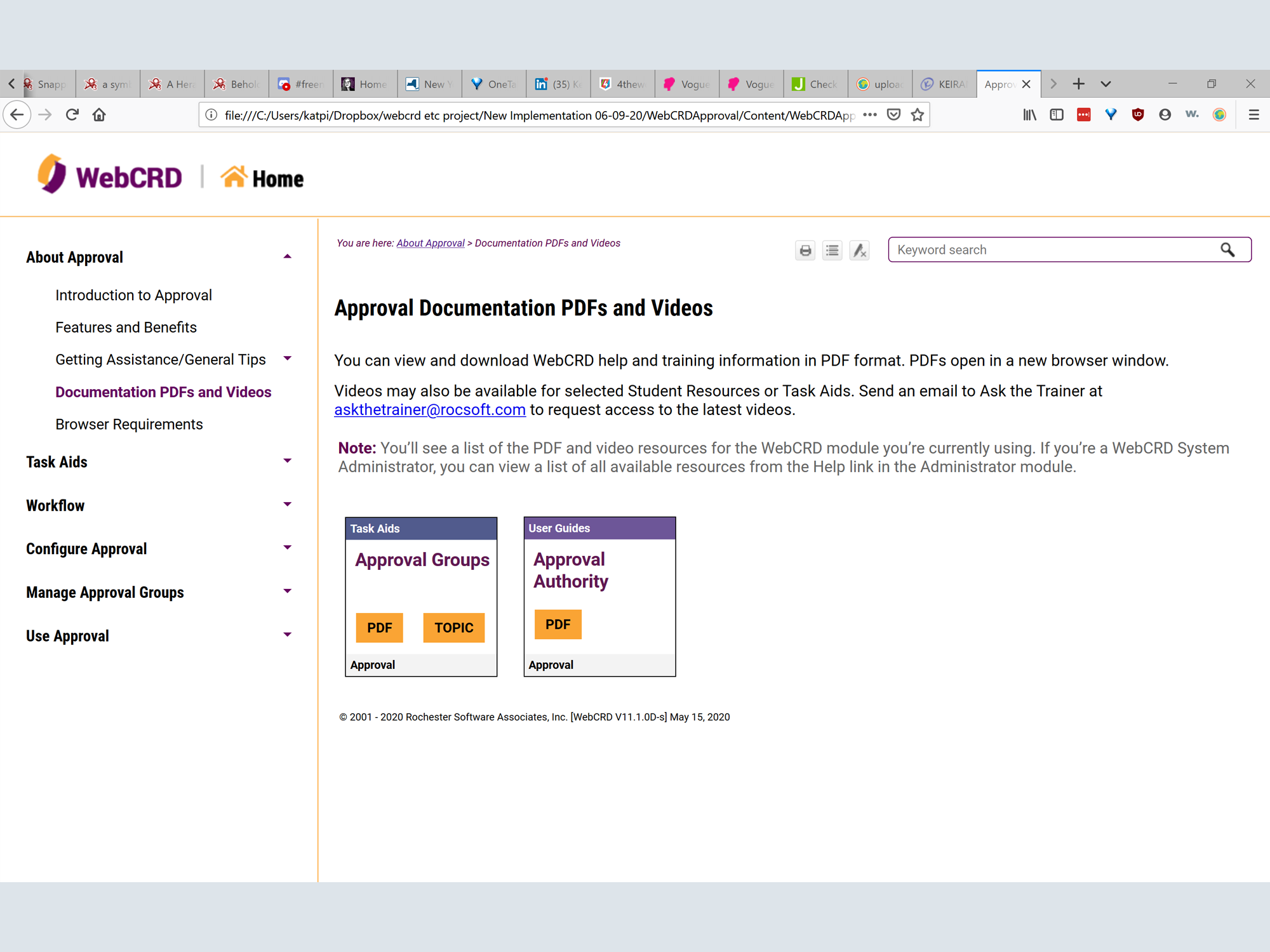Toggle the Getting Assistance/General Tips item
Image resolution: width=1270 pixels, height=952 pixels.
288,358
